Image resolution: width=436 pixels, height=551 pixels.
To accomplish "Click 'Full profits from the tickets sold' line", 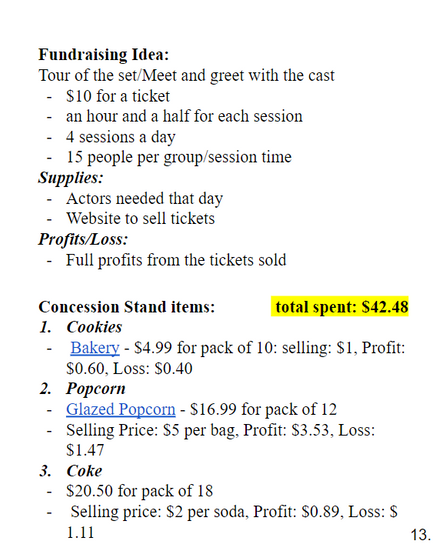I will 176,260.
